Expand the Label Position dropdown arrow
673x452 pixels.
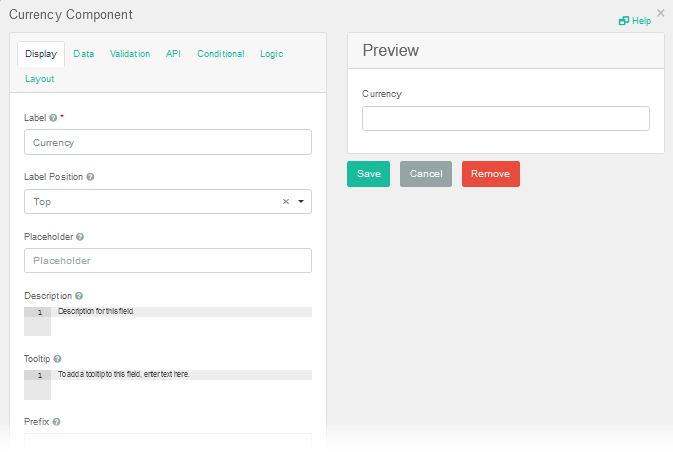point(301,201)
